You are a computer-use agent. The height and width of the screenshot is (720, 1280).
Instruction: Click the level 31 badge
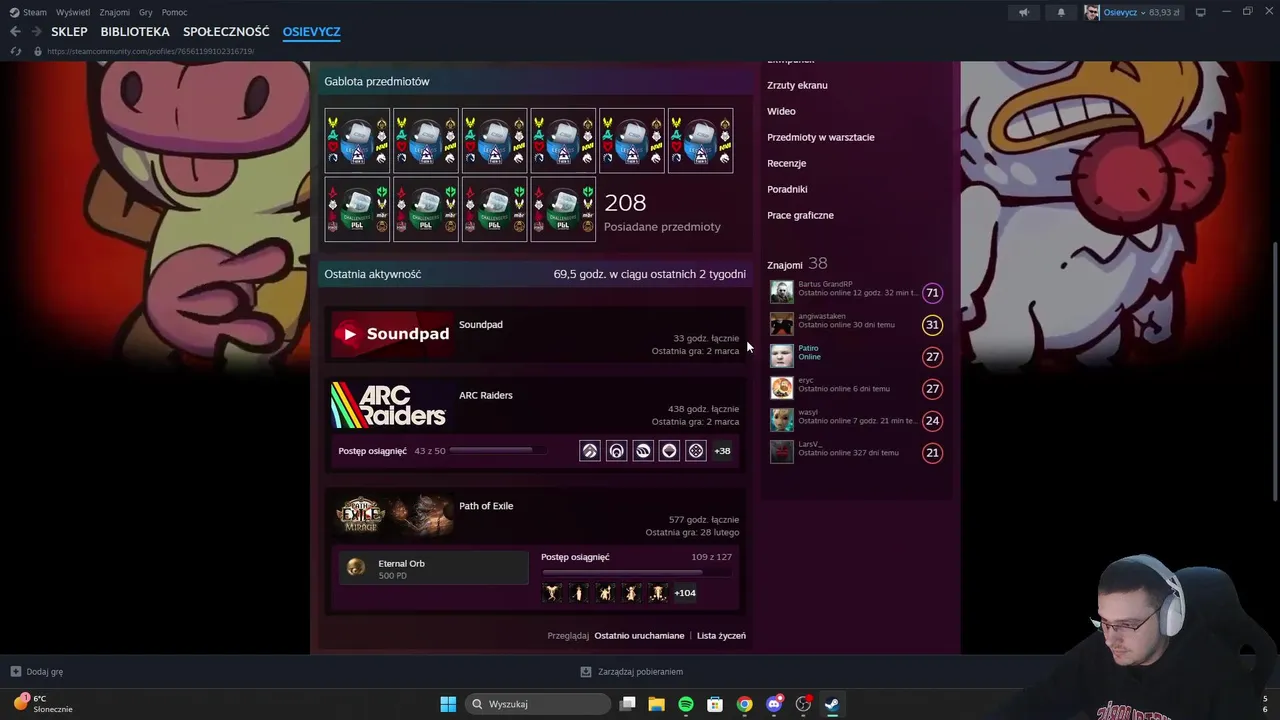pos(932,325)
